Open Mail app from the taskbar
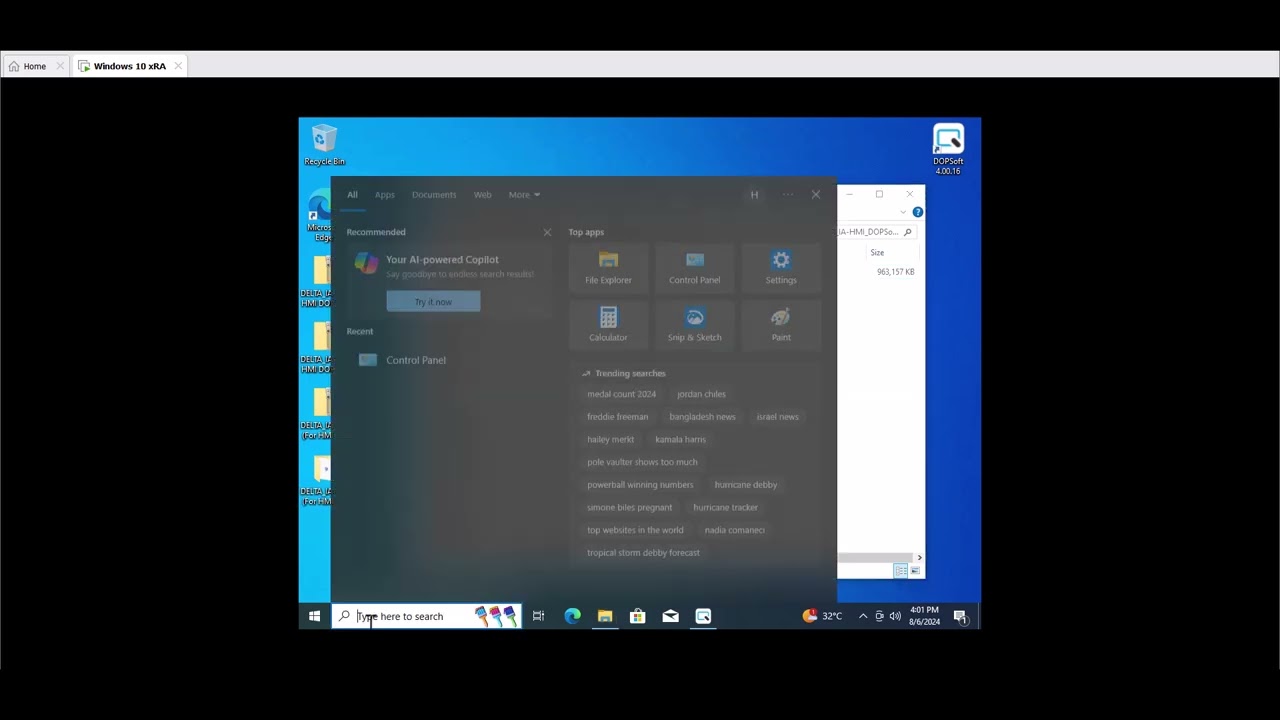Viewport: 1280px width, 720px height. pyautogui.click(x=670, y=616)
